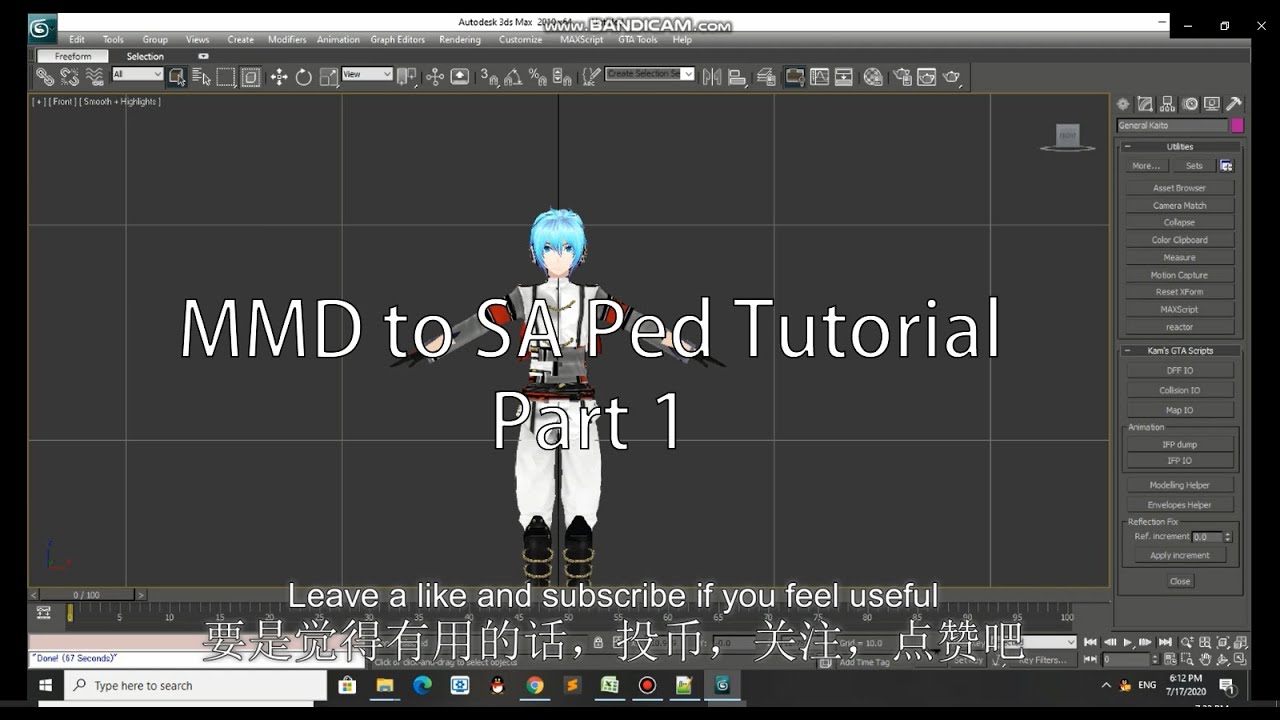The height and width of the screenshot is (720, 1280).
Task: Click the time slider 0 / 100
Action: click(87, 595)
